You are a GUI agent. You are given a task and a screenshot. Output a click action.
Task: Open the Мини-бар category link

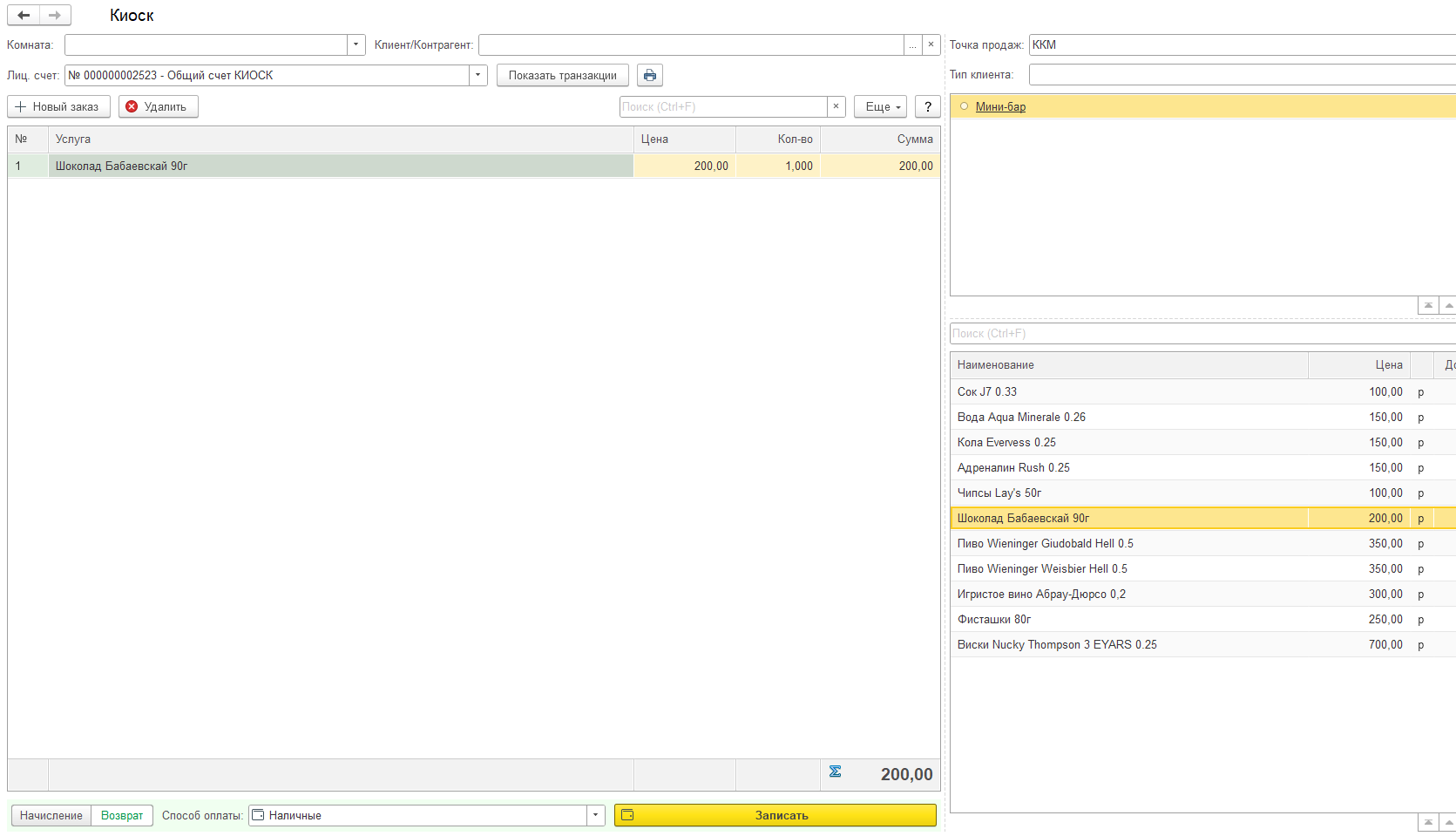(x=1000, y=106)
